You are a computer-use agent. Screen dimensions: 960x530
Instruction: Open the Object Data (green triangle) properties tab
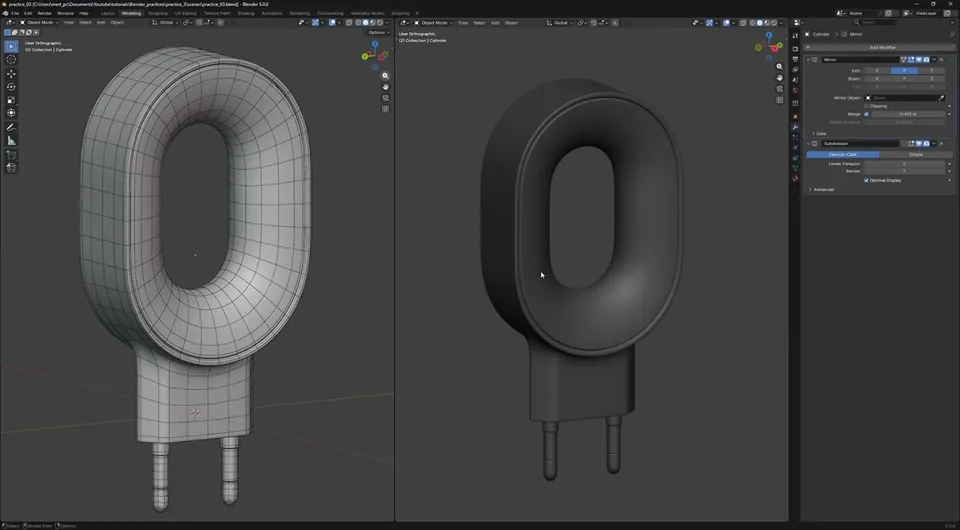[795, 168]
